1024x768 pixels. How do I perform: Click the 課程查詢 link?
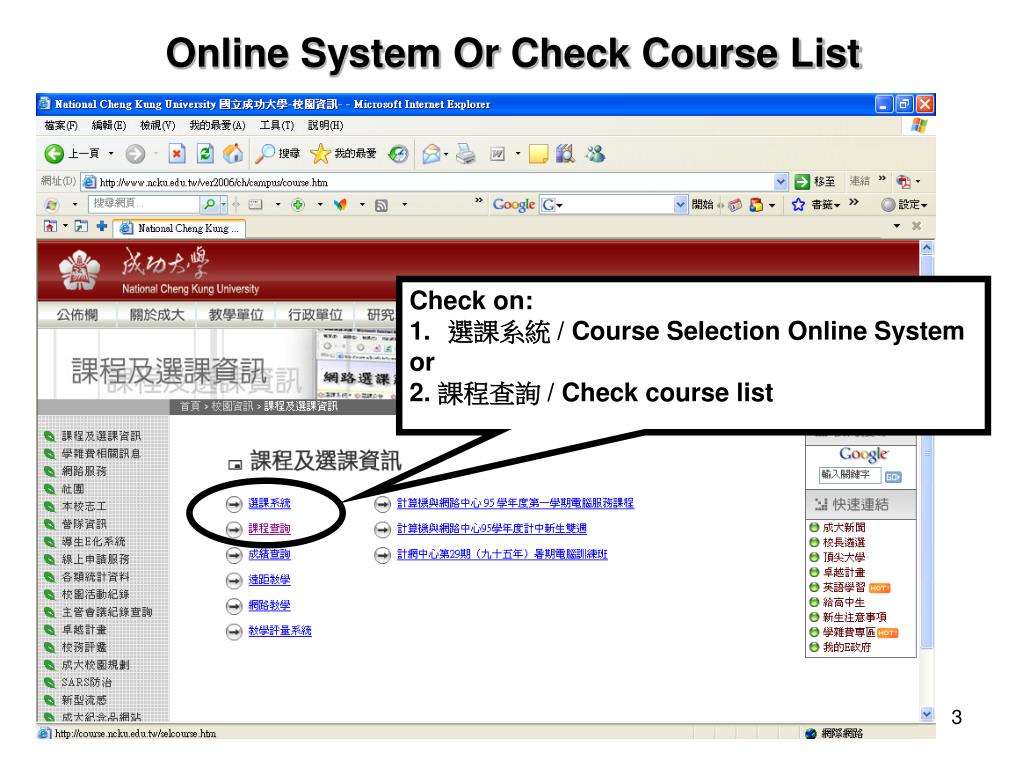coord(269,529)
